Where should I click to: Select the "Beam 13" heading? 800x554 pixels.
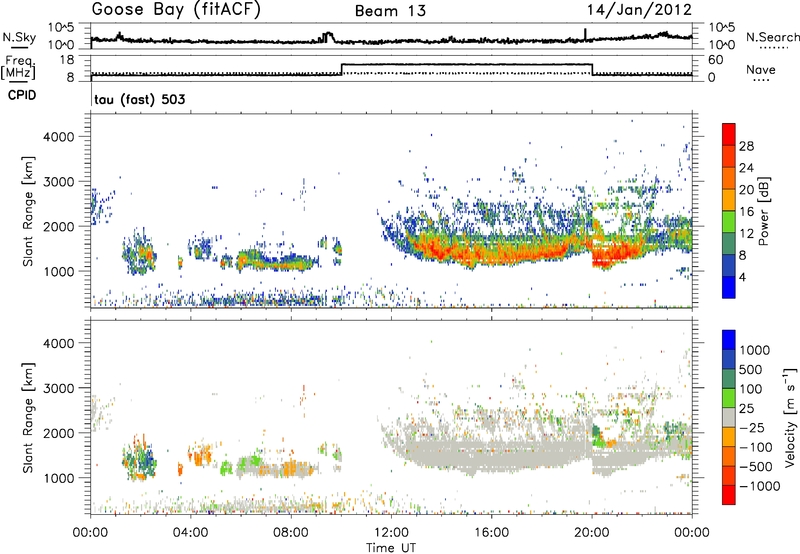[390, 11]
